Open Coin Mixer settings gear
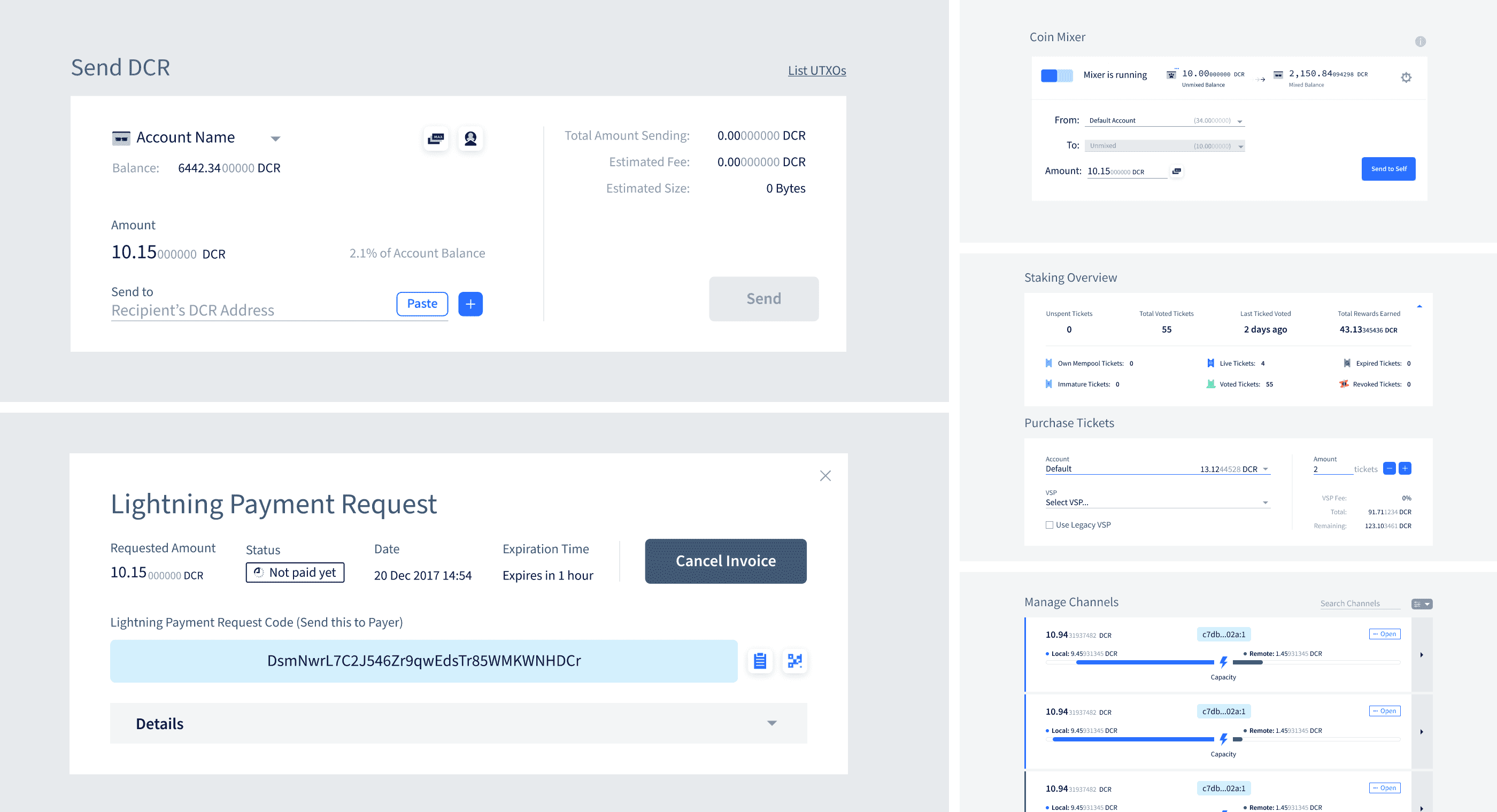Viewport: 1497px width, 812px height. pos(1406,78)
